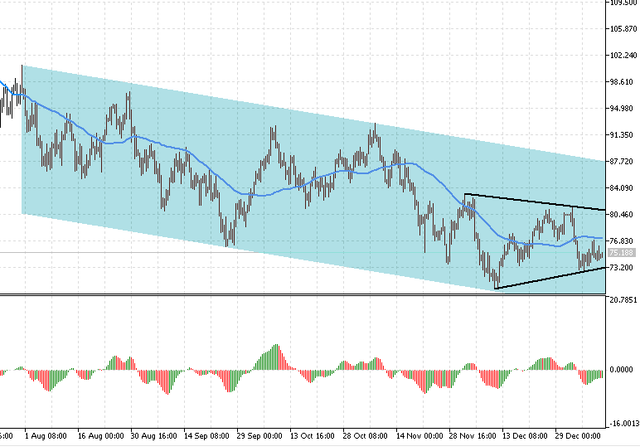Click the oscillator -16.0013 scale label
Viewport: 640px width, 447px height.
[x=622, y=423]
